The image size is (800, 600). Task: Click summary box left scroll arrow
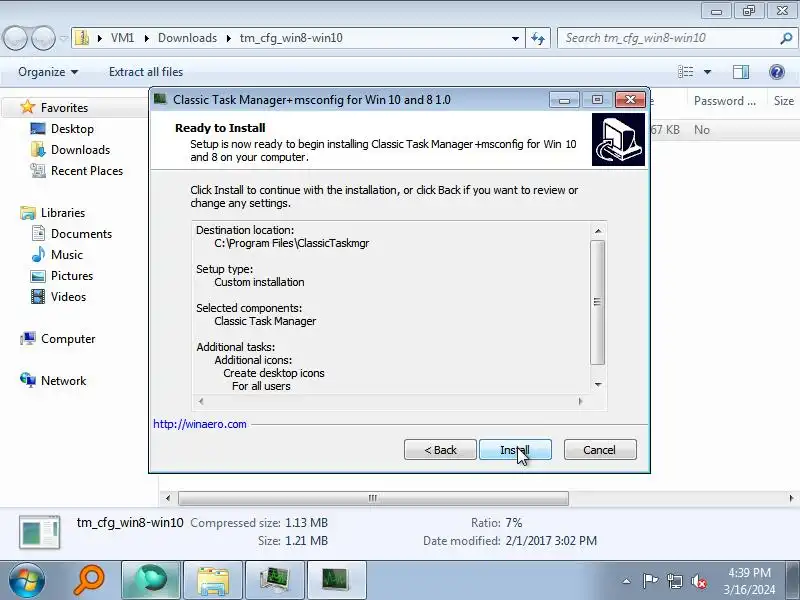click(201, 401)
